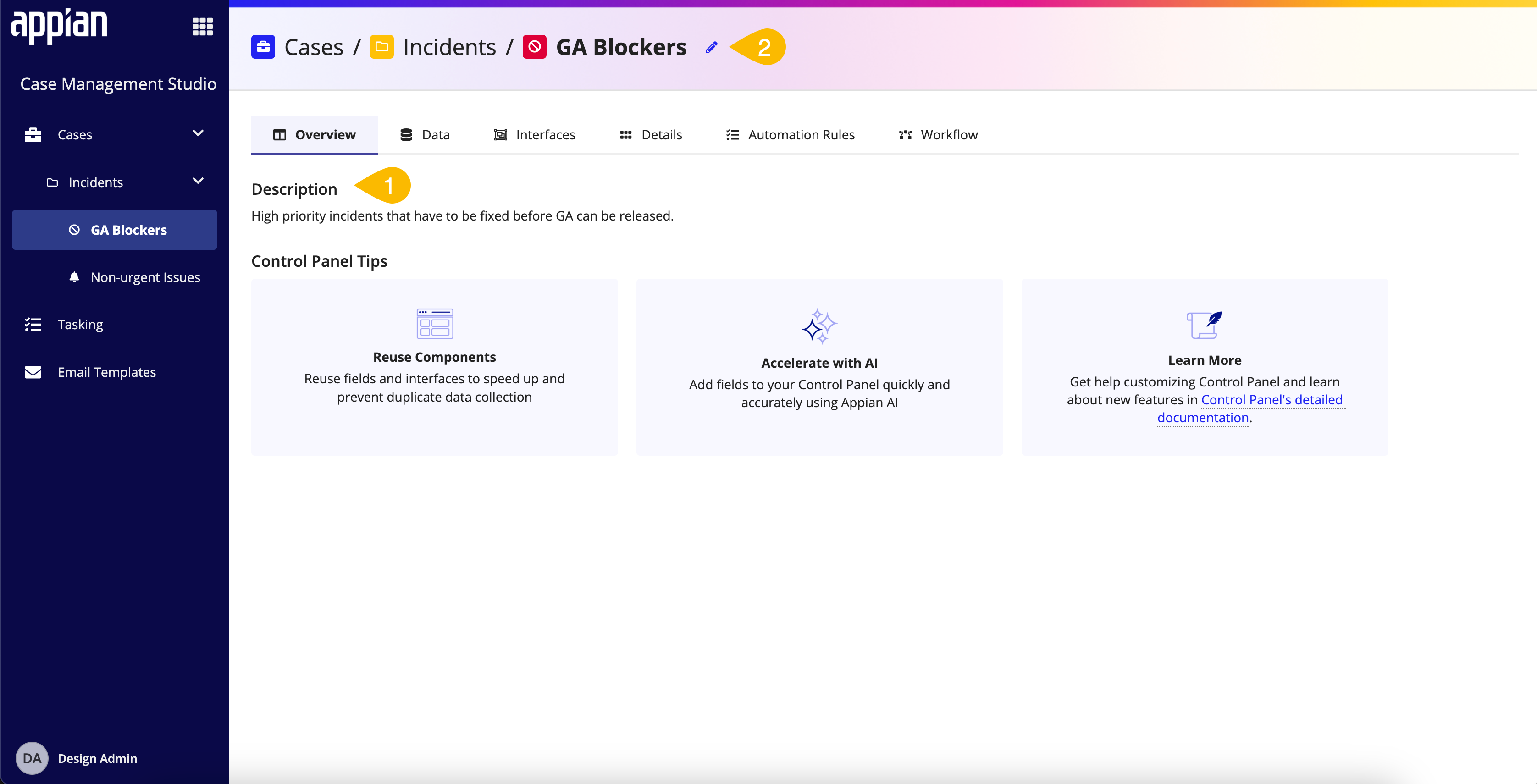Select GA Blockers in the sidebar
Screen dimensions: 1537x784
[x=115, y=230]
